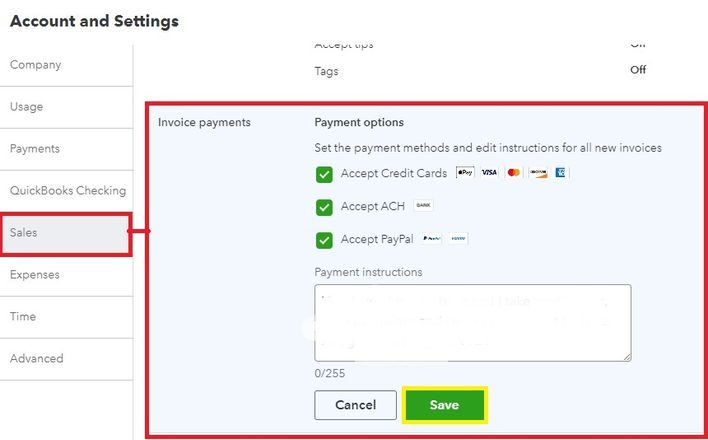708x440 pixels.
Task: Go to the Payments settings tab
Action: [35, 149]
